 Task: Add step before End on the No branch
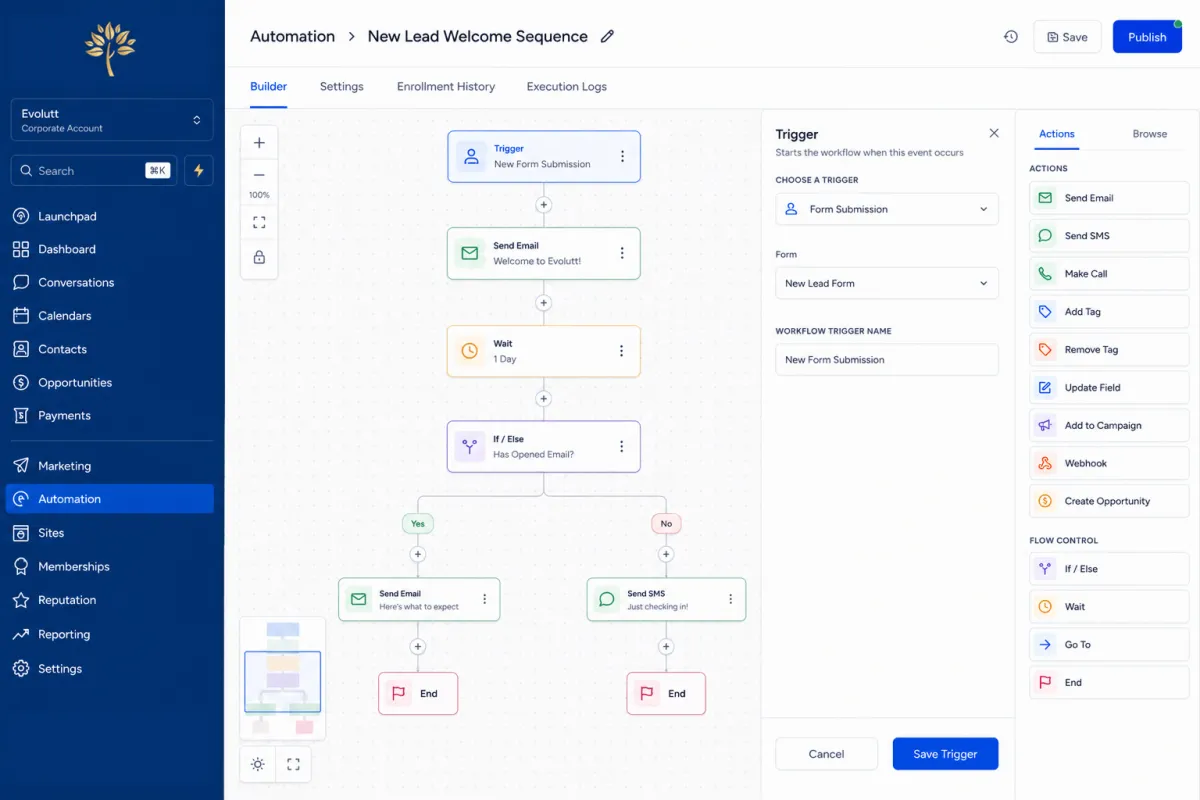pos(666,647)
